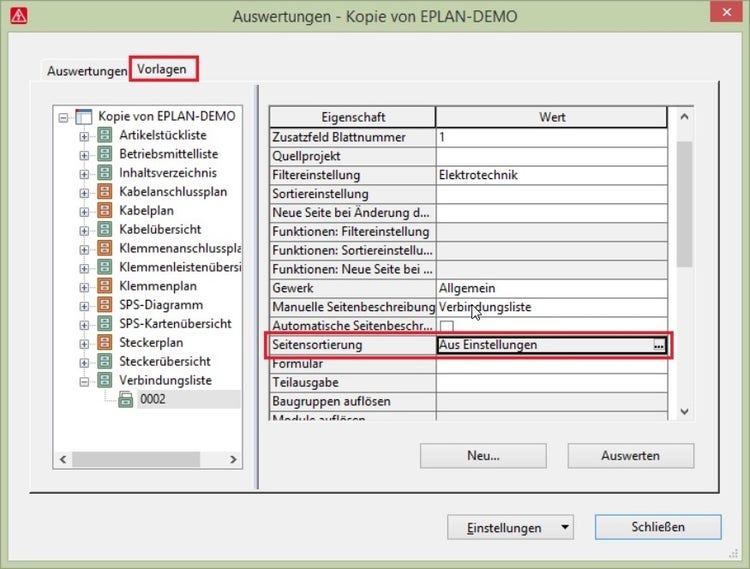Click the Steckerplan report icon
Image resolution: width=750 pixels, height=569 pixels.
pyautogui.click(x=104, y=343)
